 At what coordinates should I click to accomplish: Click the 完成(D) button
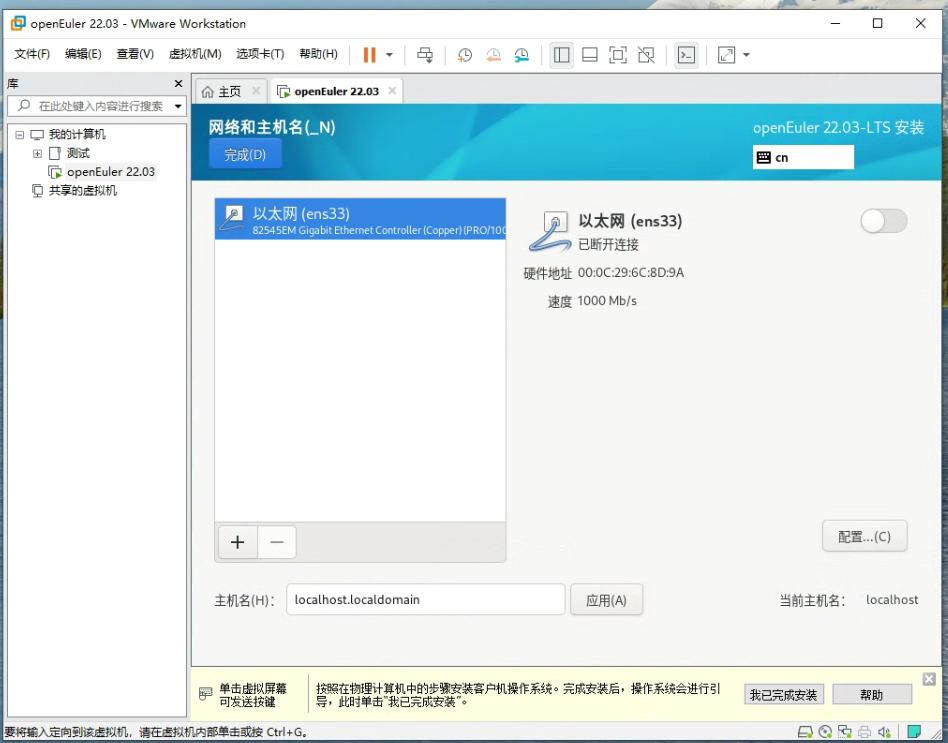click(245, 154)
